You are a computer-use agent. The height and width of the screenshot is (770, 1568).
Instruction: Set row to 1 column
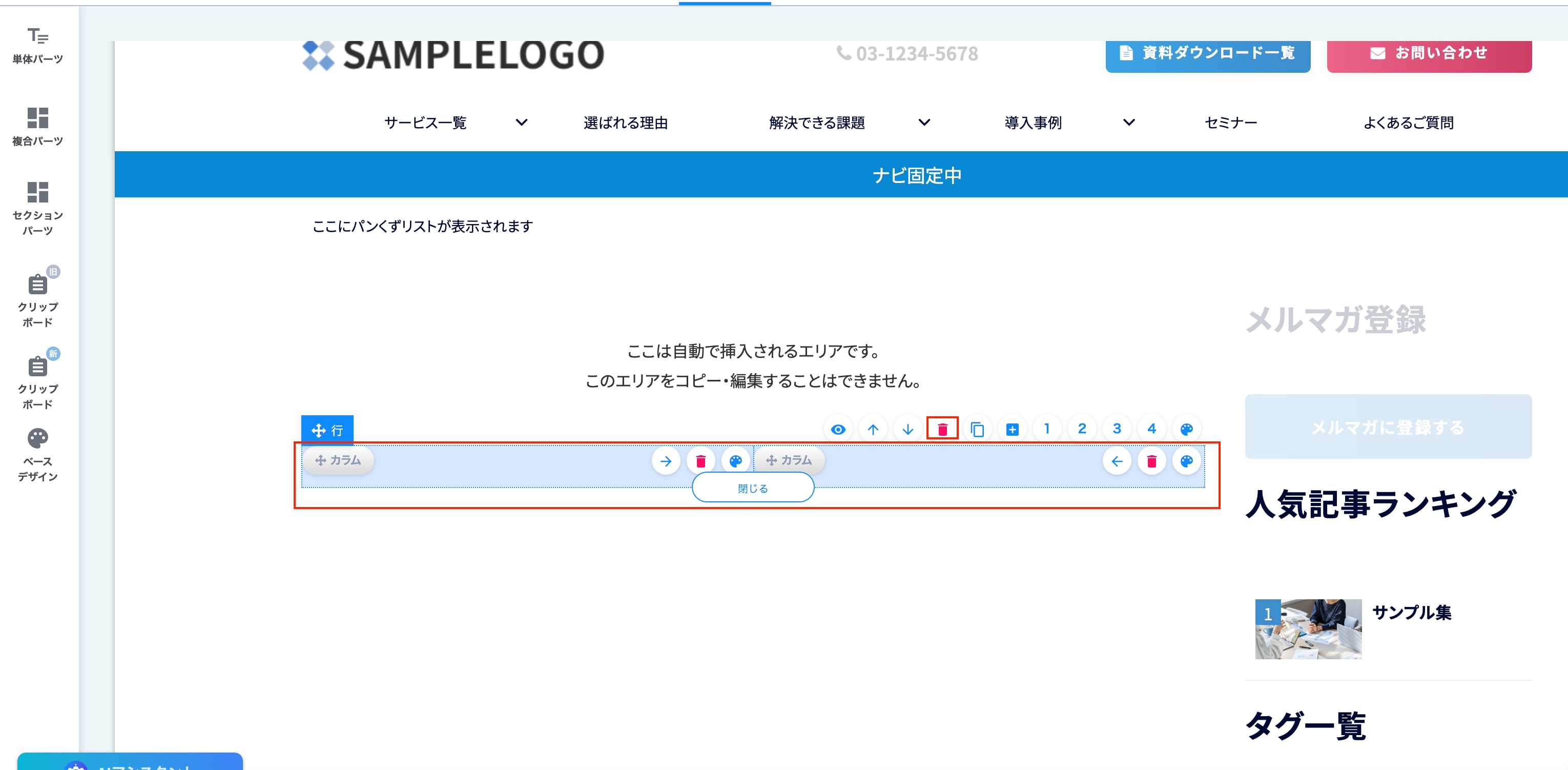1047,430
